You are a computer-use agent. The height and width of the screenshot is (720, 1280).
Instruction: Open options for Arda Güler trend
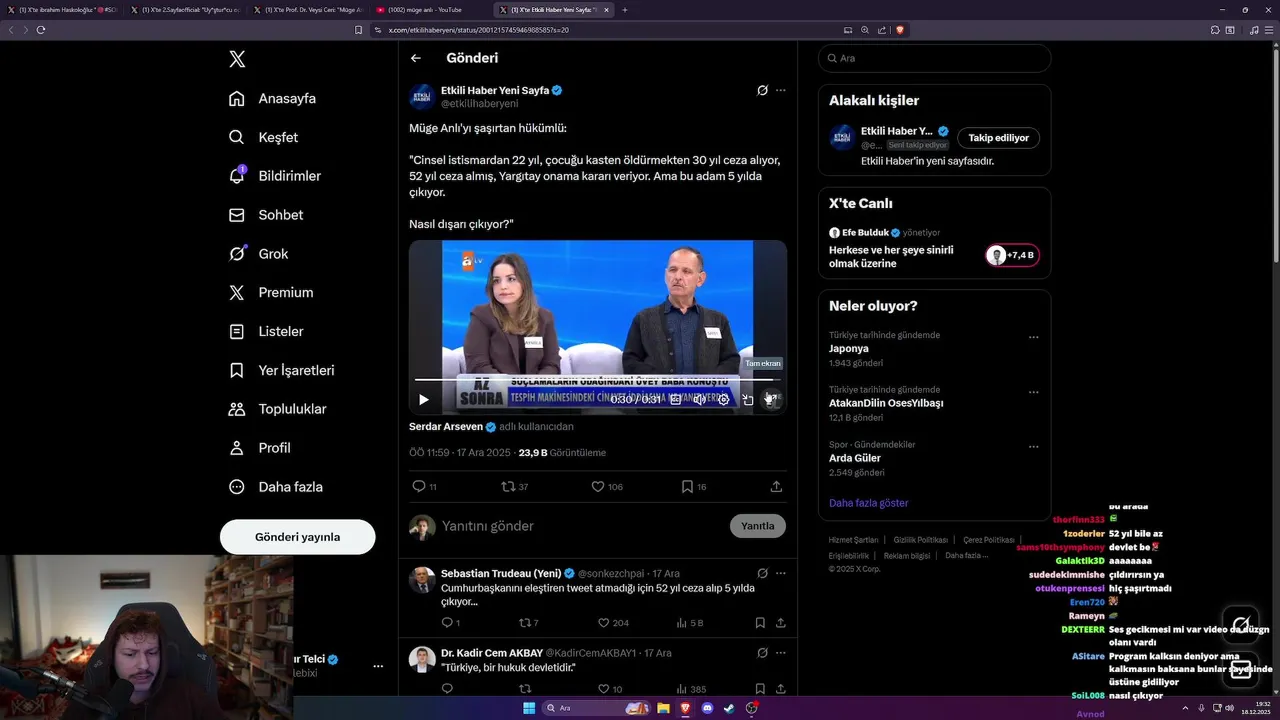click(x=1033, y=447)
